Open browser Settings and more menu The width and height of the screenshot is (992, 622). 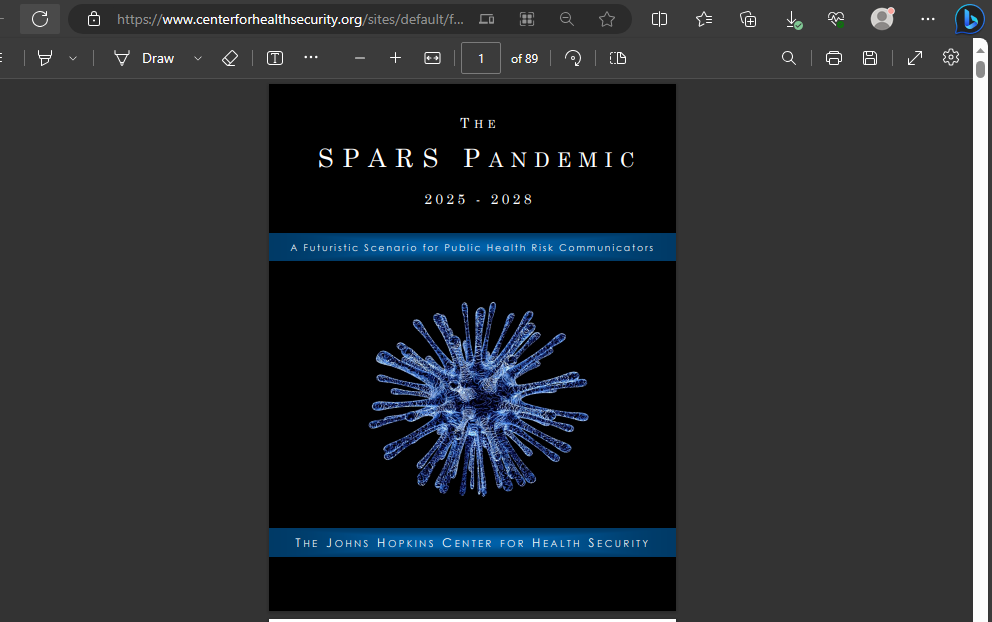[927, 19]
